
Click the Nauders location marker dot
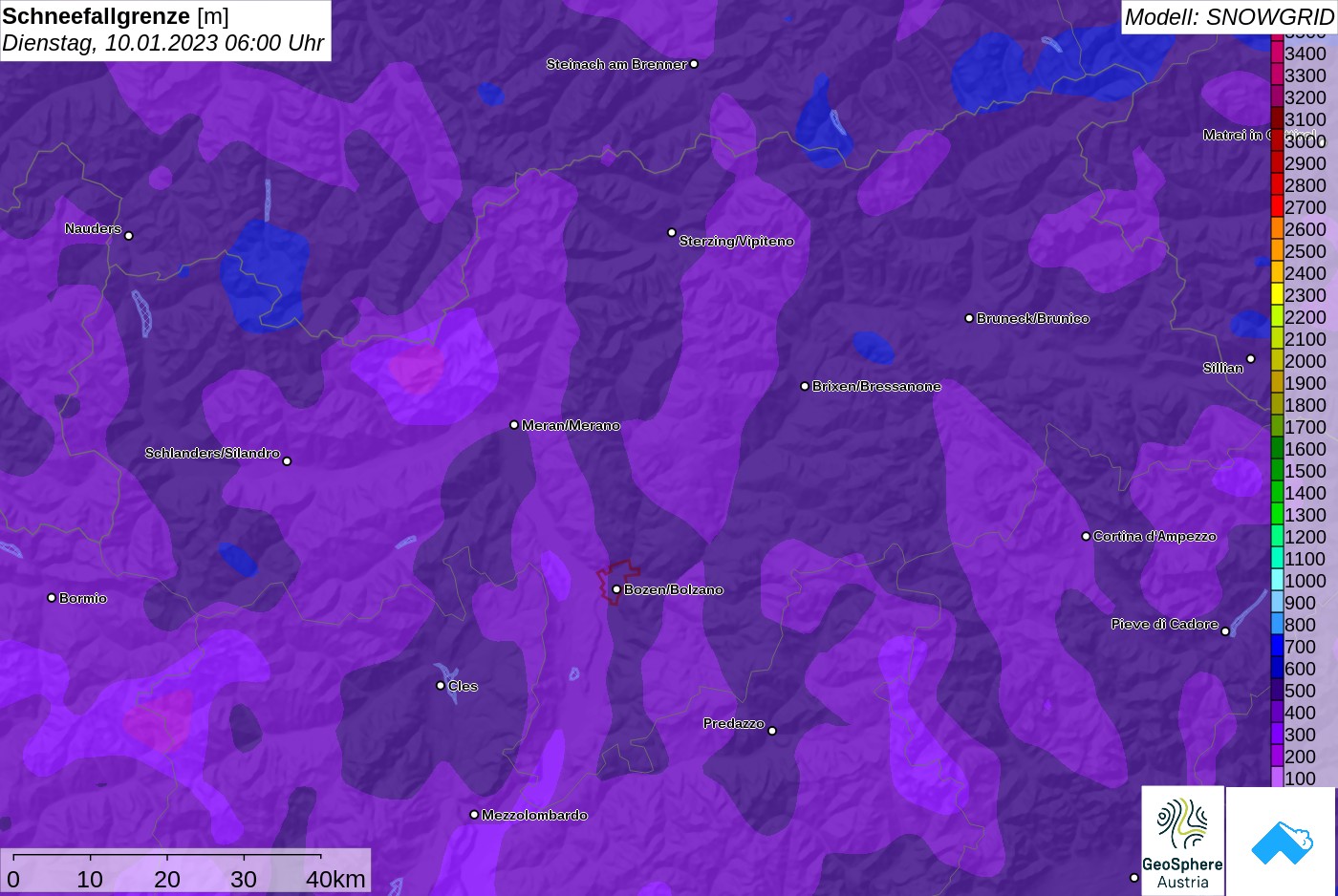coord(129,235)
